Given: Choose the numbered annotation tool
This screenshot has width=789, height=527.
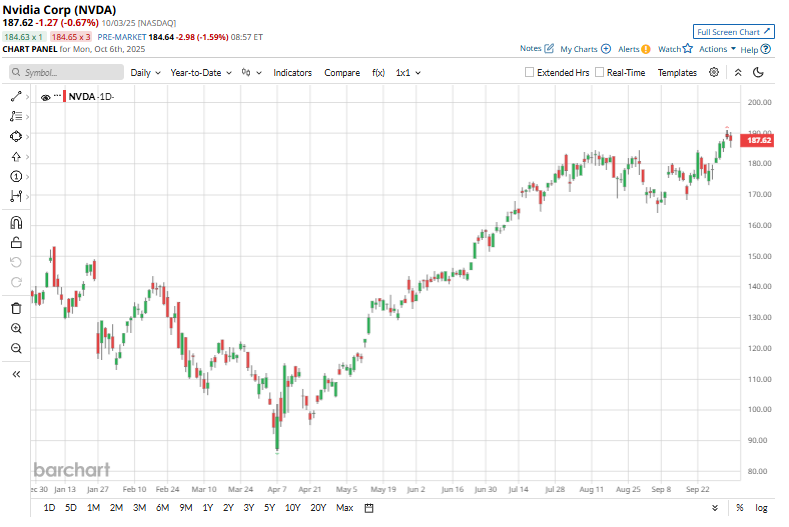Looking at the screenshot, I should tap(16, 176).
